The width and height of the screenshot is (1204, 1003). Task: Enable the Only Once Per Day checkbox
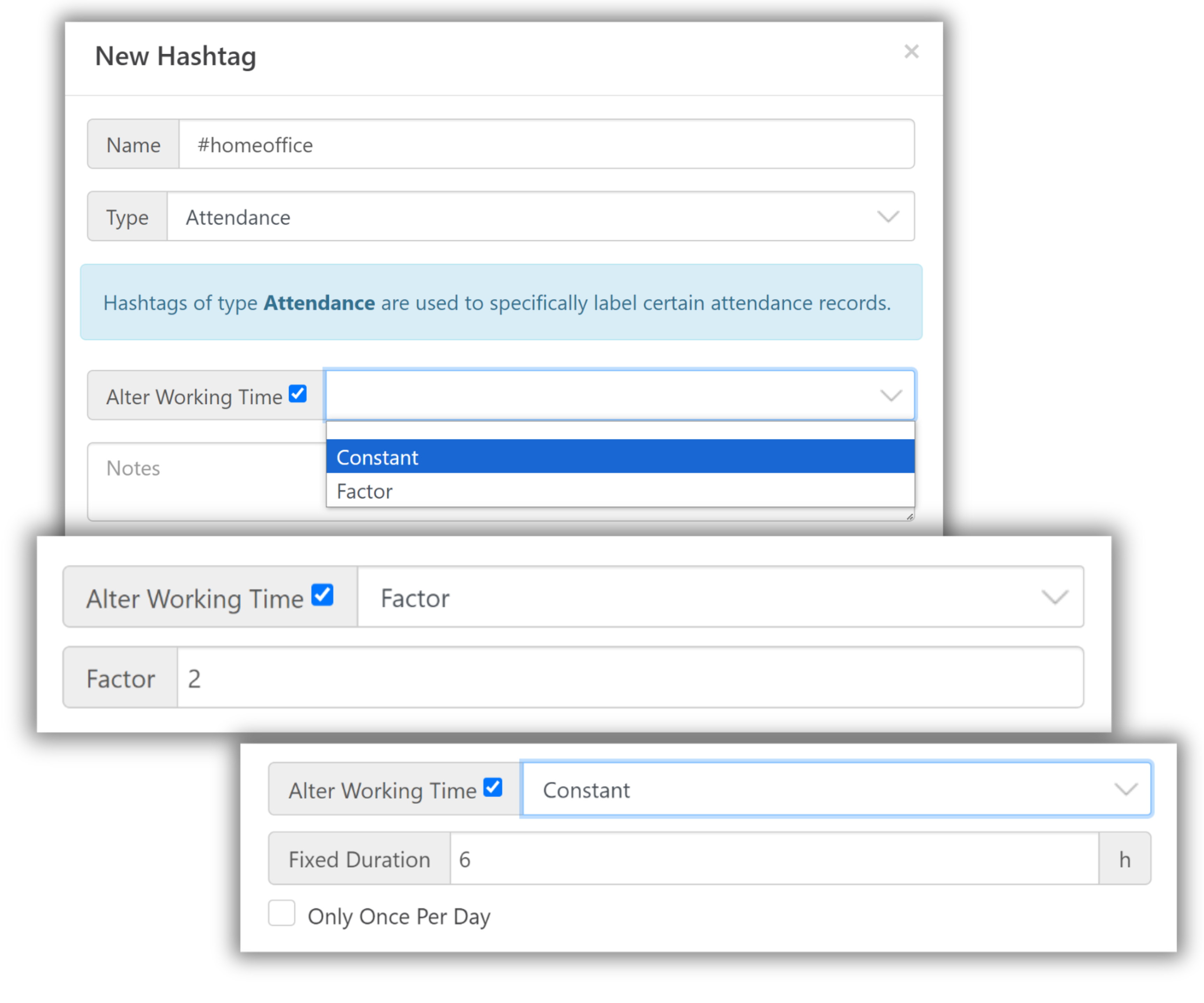[x=282, y=913]
